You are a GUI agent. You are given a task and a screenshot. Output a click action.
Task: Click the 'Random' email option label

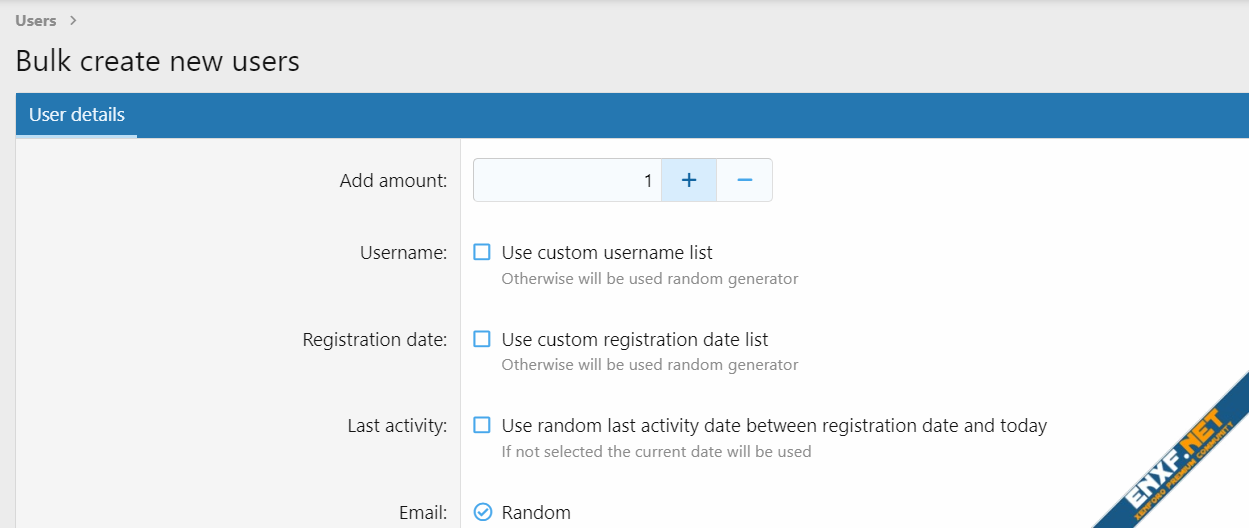pyautogui.click(x=536, y=512)
